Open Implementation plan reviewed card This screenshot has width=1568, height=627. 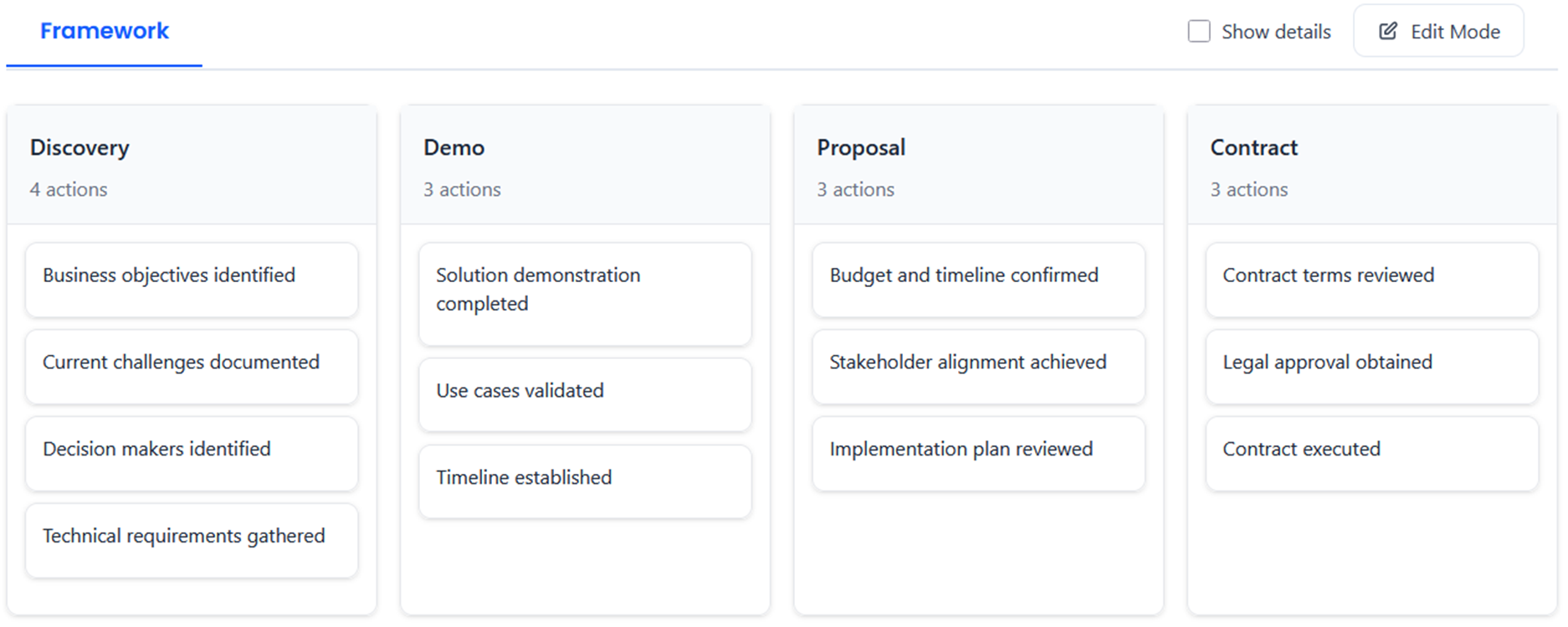(978, 454)
